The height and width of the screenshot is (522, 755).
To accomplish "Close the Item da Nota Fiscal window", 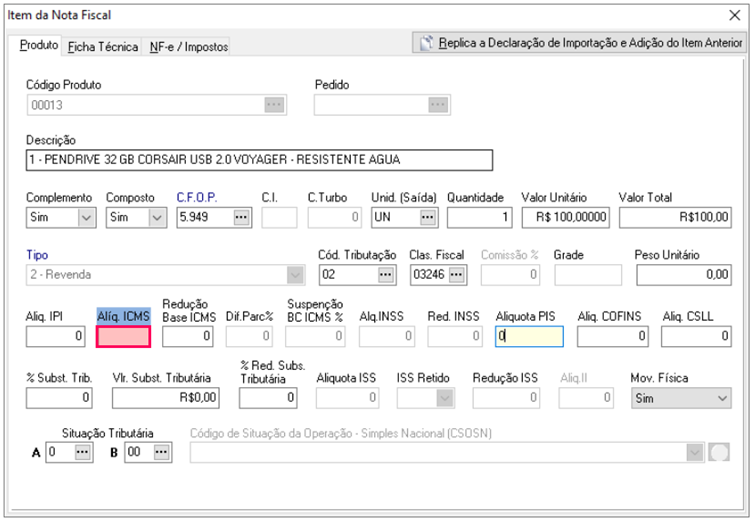I will point(736,15).
